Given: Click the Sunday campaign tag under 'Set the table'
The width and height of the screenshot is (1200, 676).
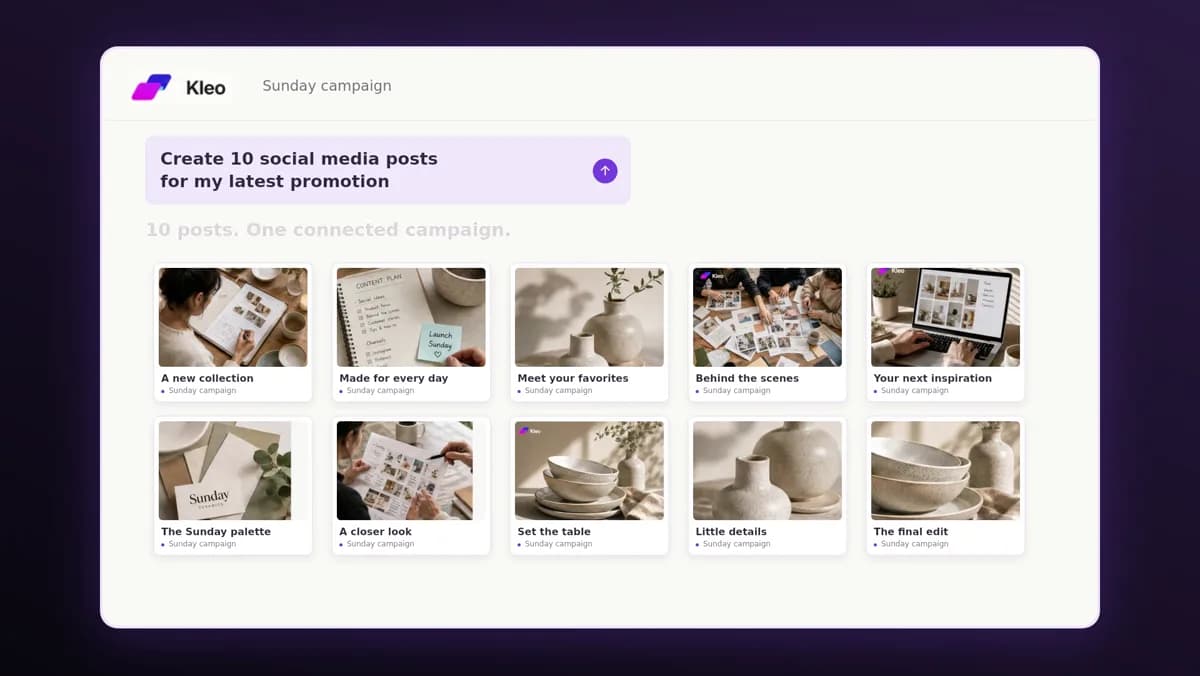Looking at the screenshot, I should (555, 544).
